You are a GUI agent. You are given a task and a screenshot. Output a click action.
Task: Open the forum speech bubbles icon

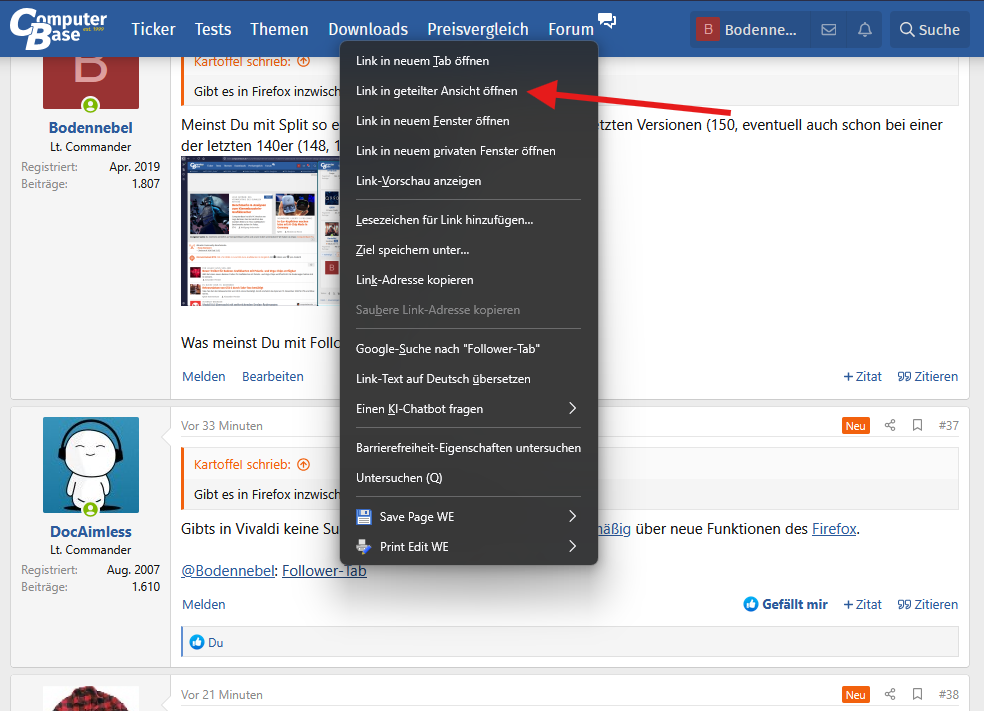click(606, 20)
